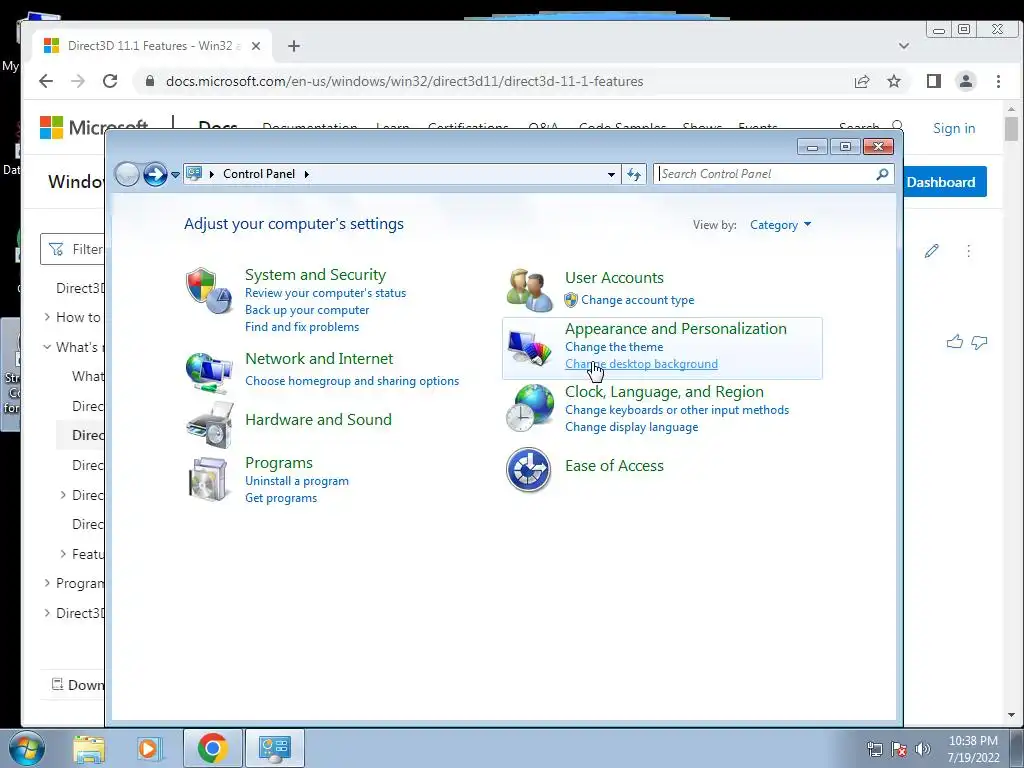This screenshot has height=768, width=1024.
Task: Click Back up your computer link
Action: pos(307,310)
